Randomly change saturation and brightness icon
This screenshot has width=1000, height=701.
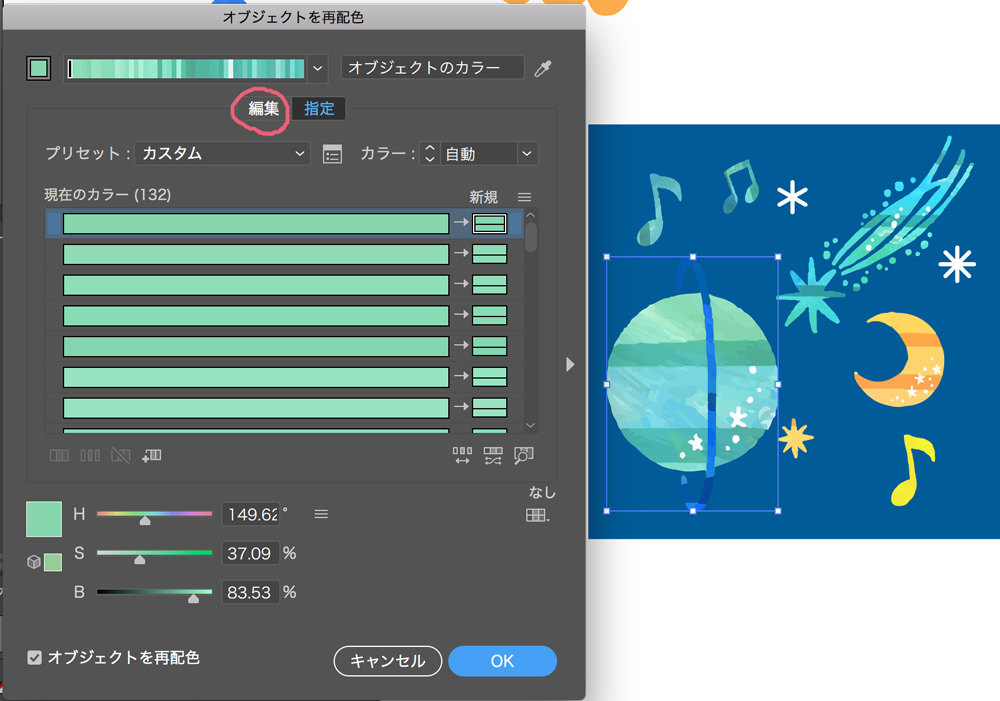pyautogui.click(x=493, y=455)
